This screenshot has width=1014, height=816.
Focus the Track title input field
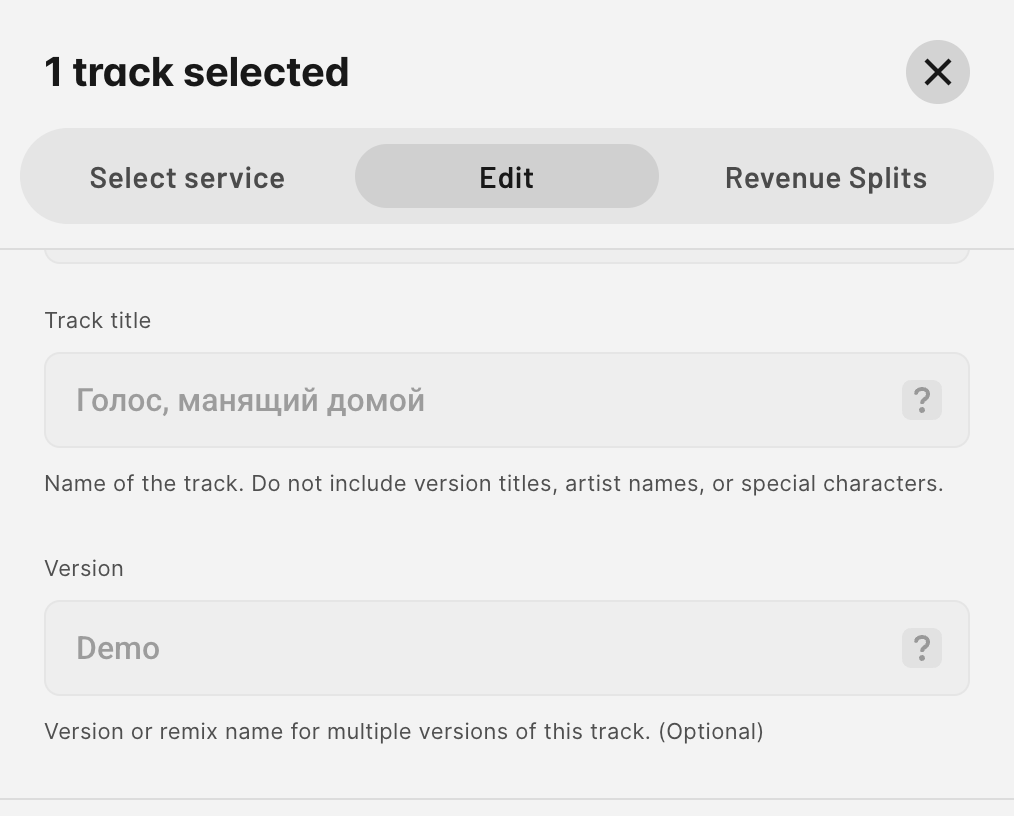480,400
